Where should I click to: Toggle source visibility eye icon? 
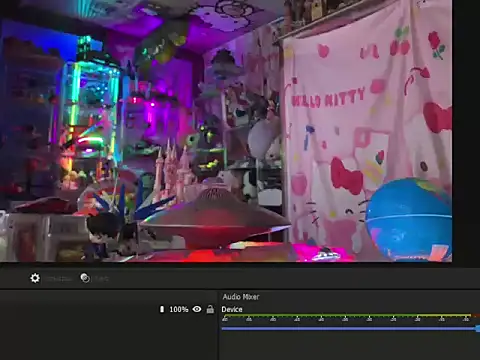(x=197, y=309)
